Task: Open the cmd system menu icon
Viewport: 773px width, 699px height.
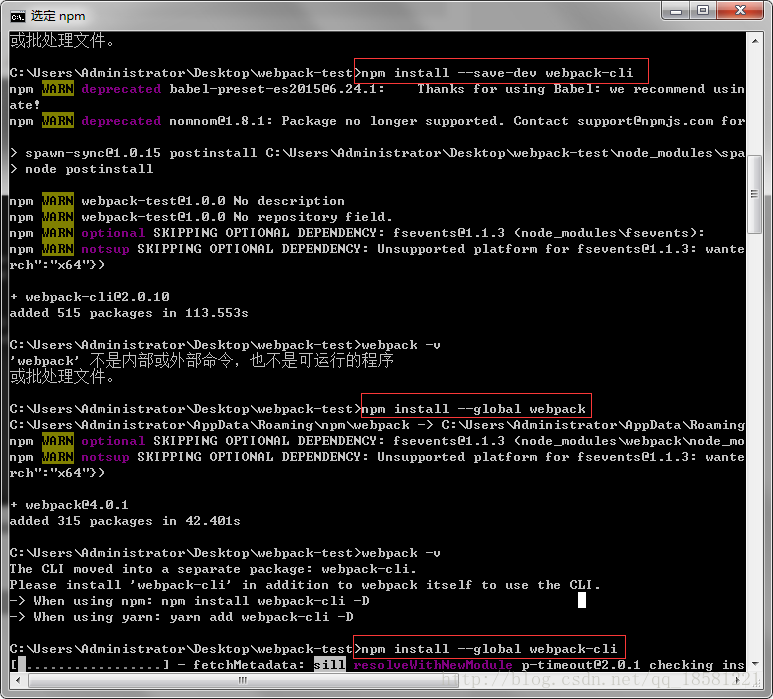Action: [17, 17]
